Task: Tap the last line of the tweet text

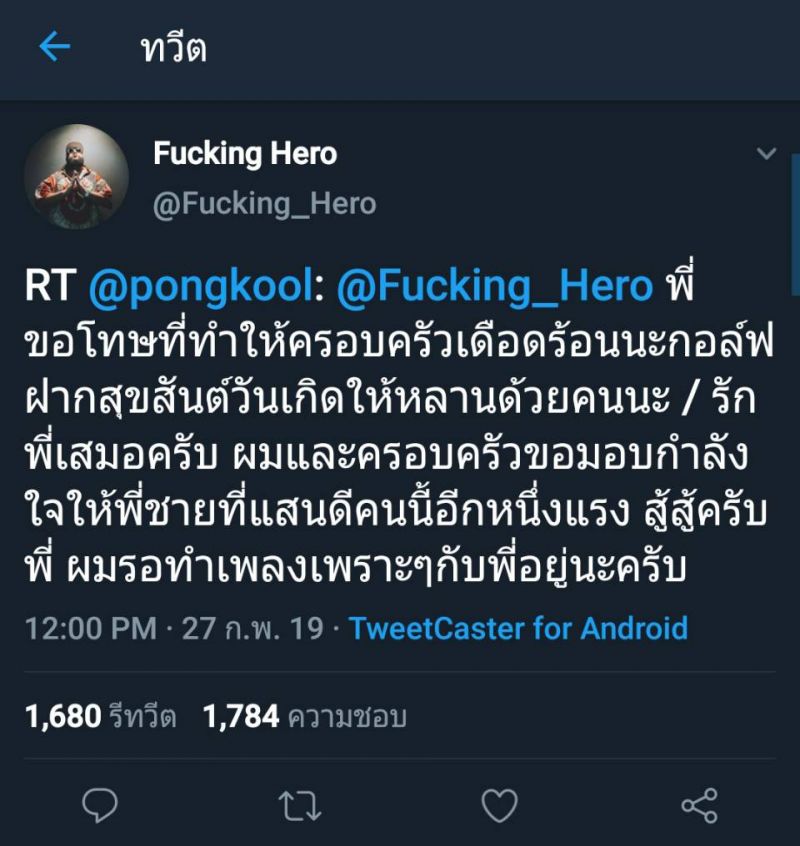Action: (x=359, y=571)
